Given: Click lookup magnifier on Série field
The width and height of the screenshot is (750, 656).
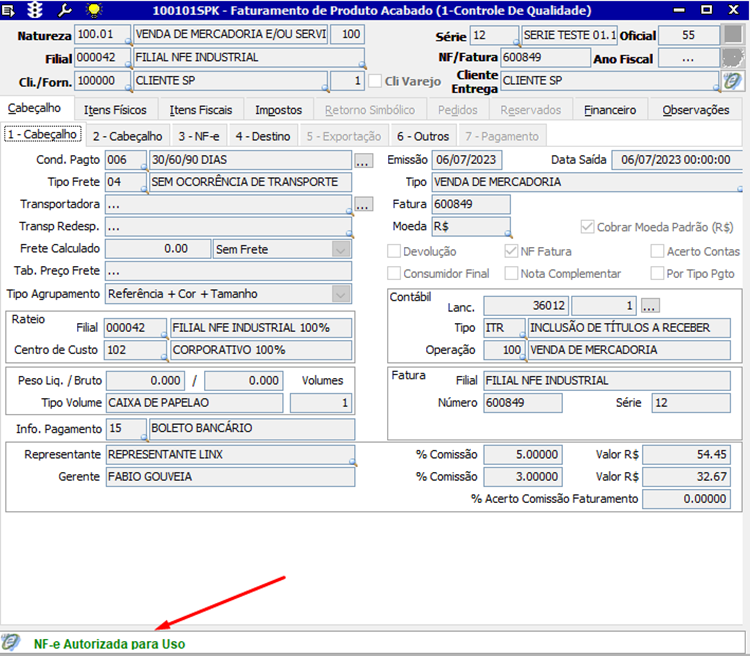Looking at the screenshot, I should point(517,43).
